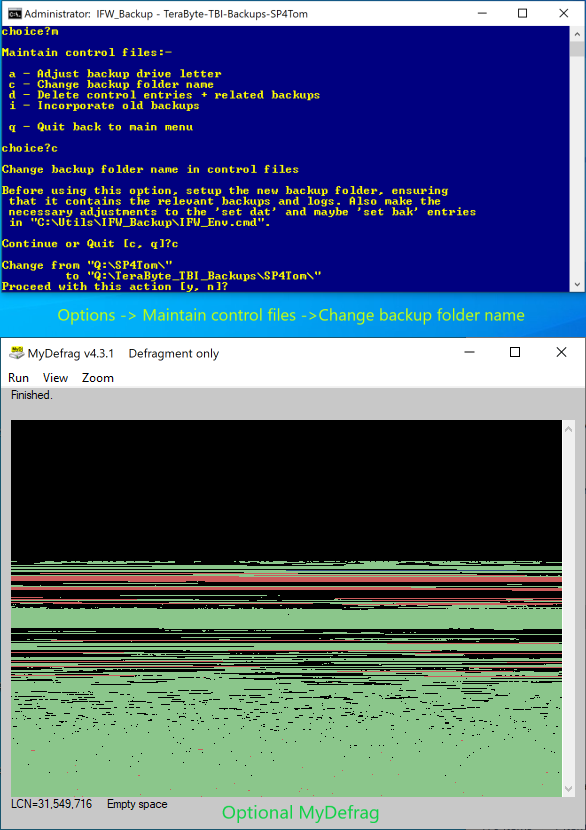Image resolution: width=586 pixels, height=830 pixels.
Task: Click the 'Proceed with this action [y, n]?' prompt
Action: tap(115, 286)
